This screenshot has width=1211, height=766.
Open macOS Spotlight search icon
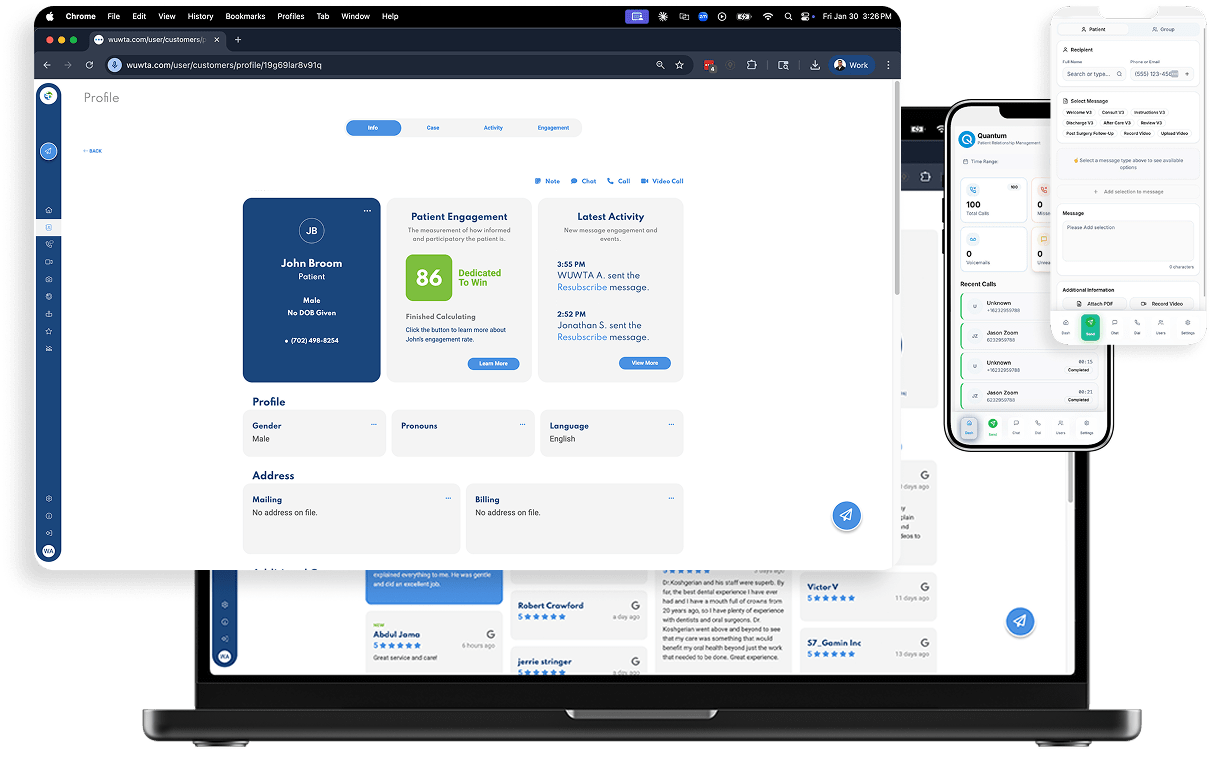click(x=789, y=16)
